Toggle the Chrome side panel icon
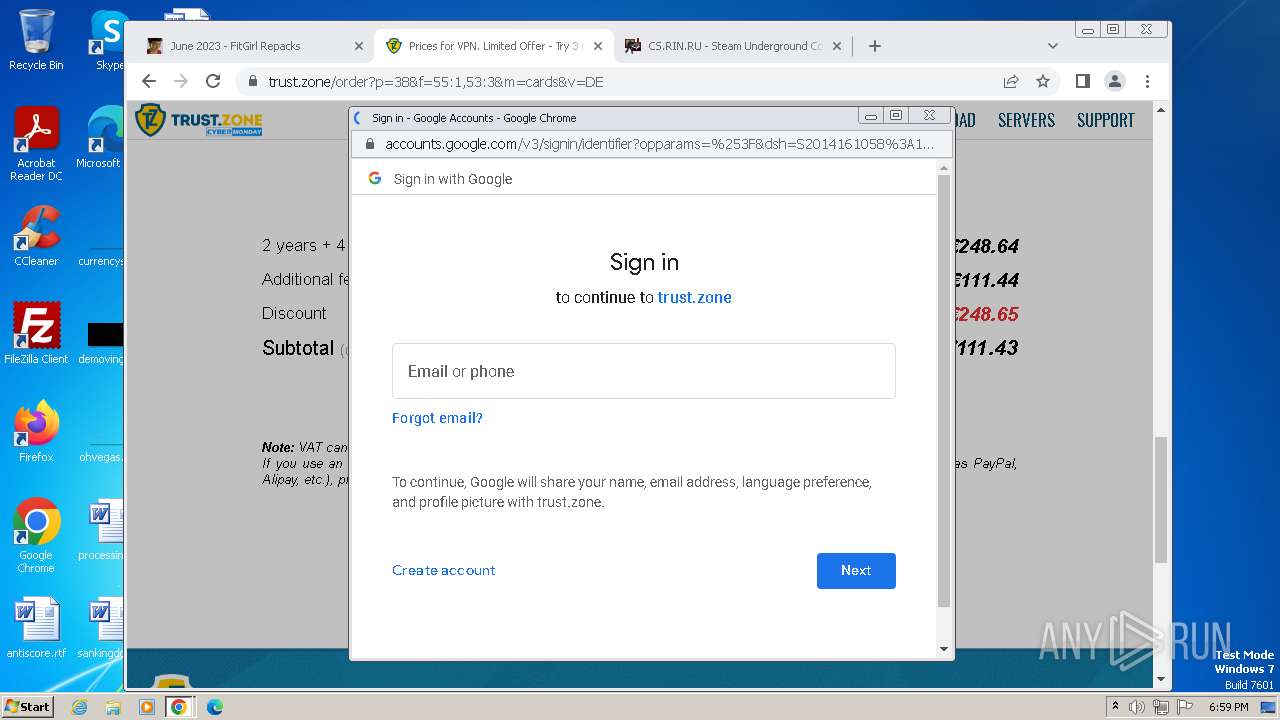Viewport: 1280px width, 720px height. pos(1082,81)
